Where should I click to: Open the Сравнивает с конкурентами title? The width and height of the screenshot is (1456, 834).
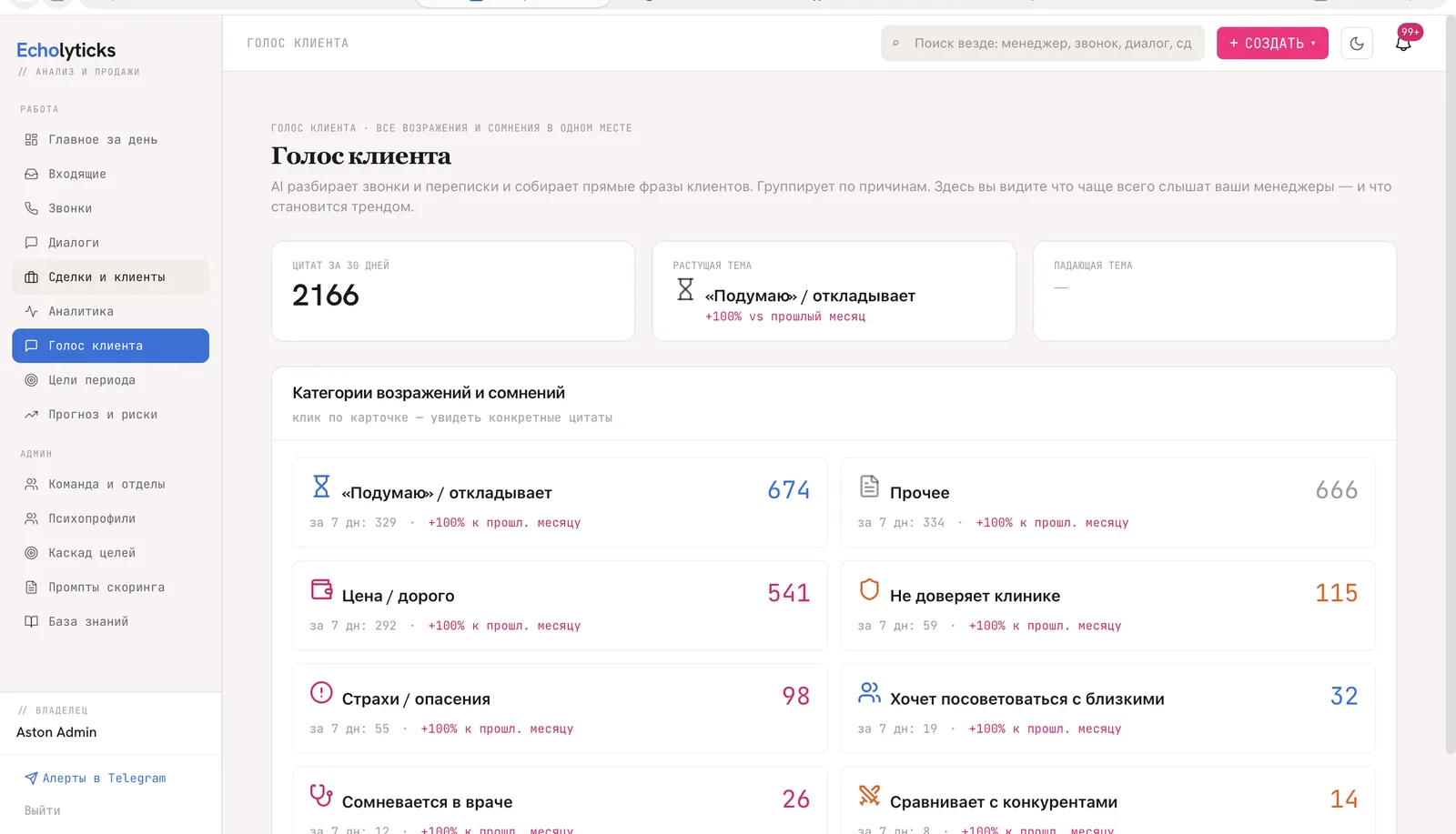point(1003,802)
